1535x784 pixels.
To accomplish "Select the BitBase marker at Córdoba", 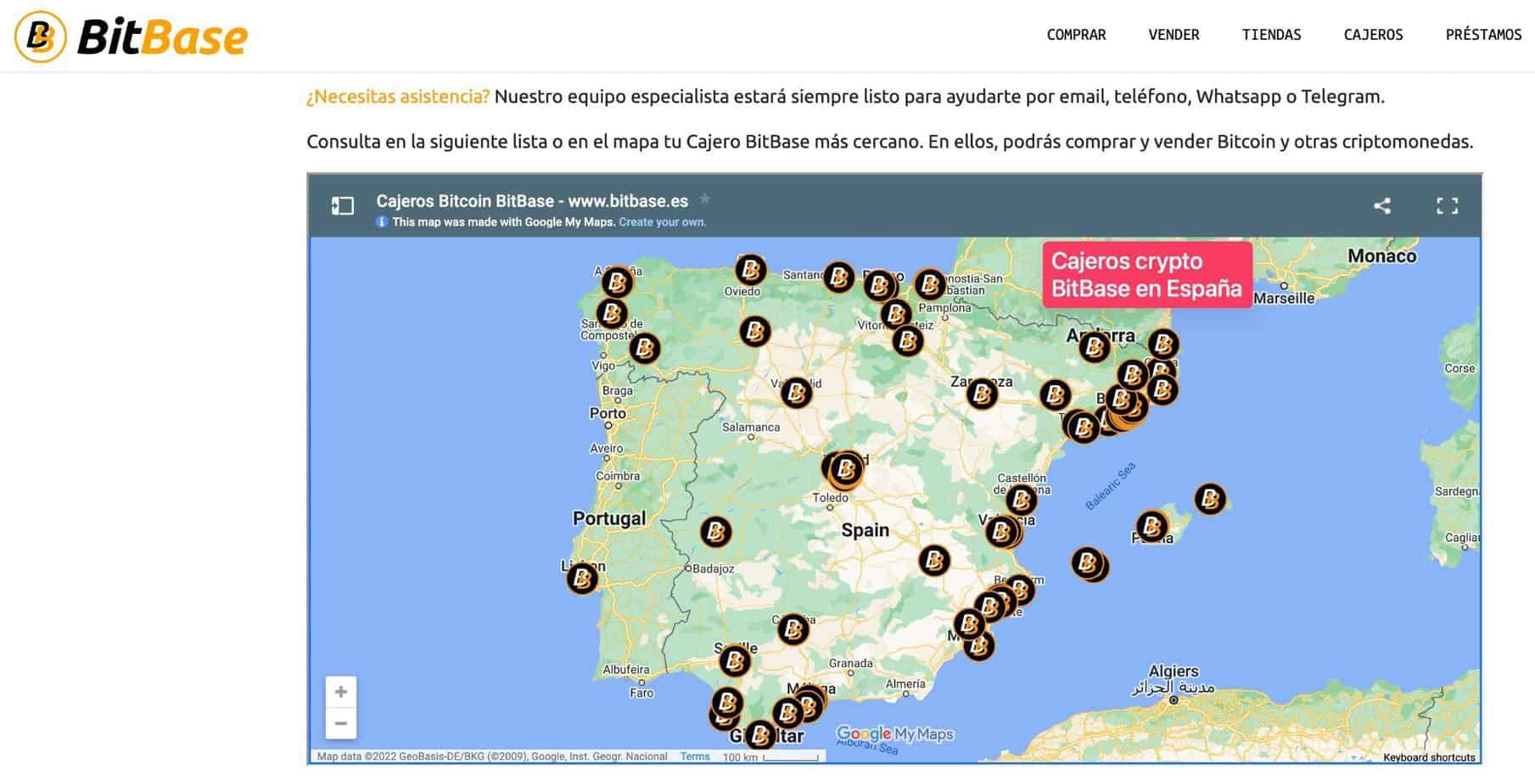I will click(x=793, y=630).
